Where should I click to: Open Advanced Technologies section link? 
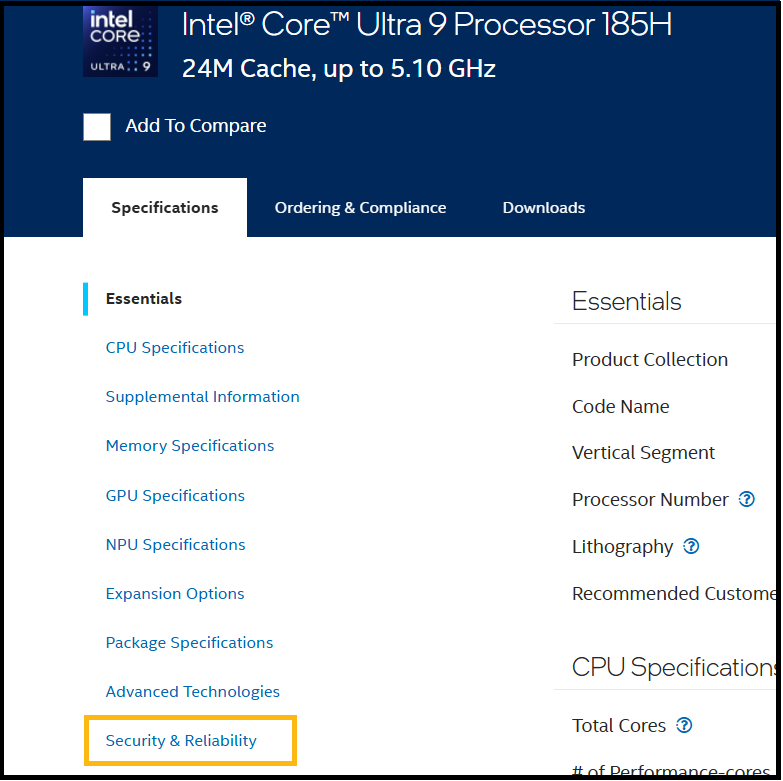[193, 692]
